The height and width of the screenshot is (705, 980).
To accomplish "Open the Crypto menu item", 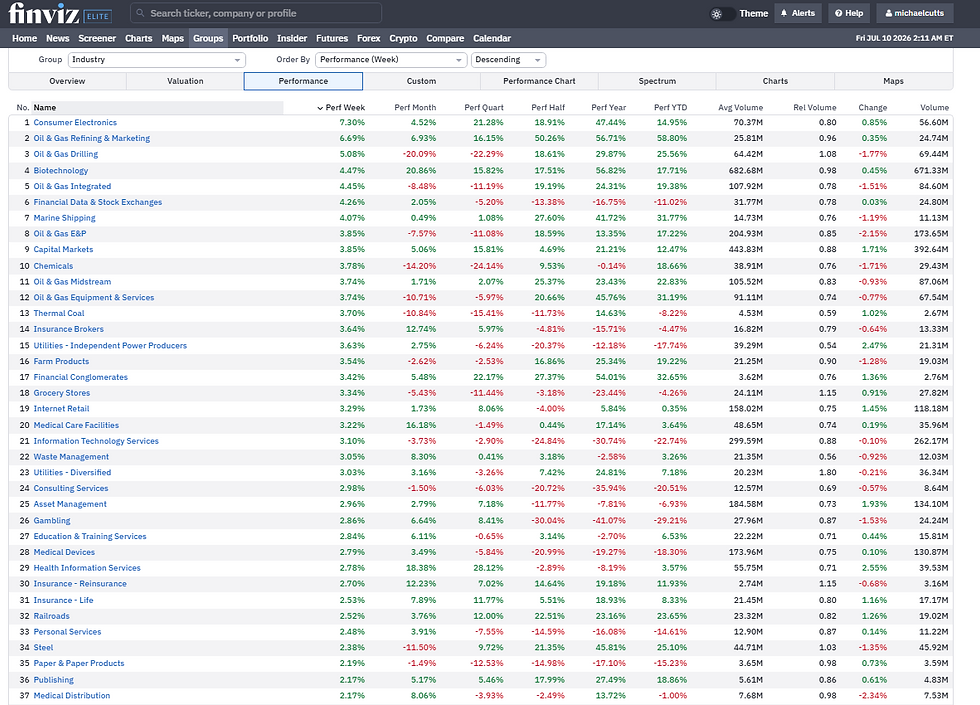I will pos(403,38).
